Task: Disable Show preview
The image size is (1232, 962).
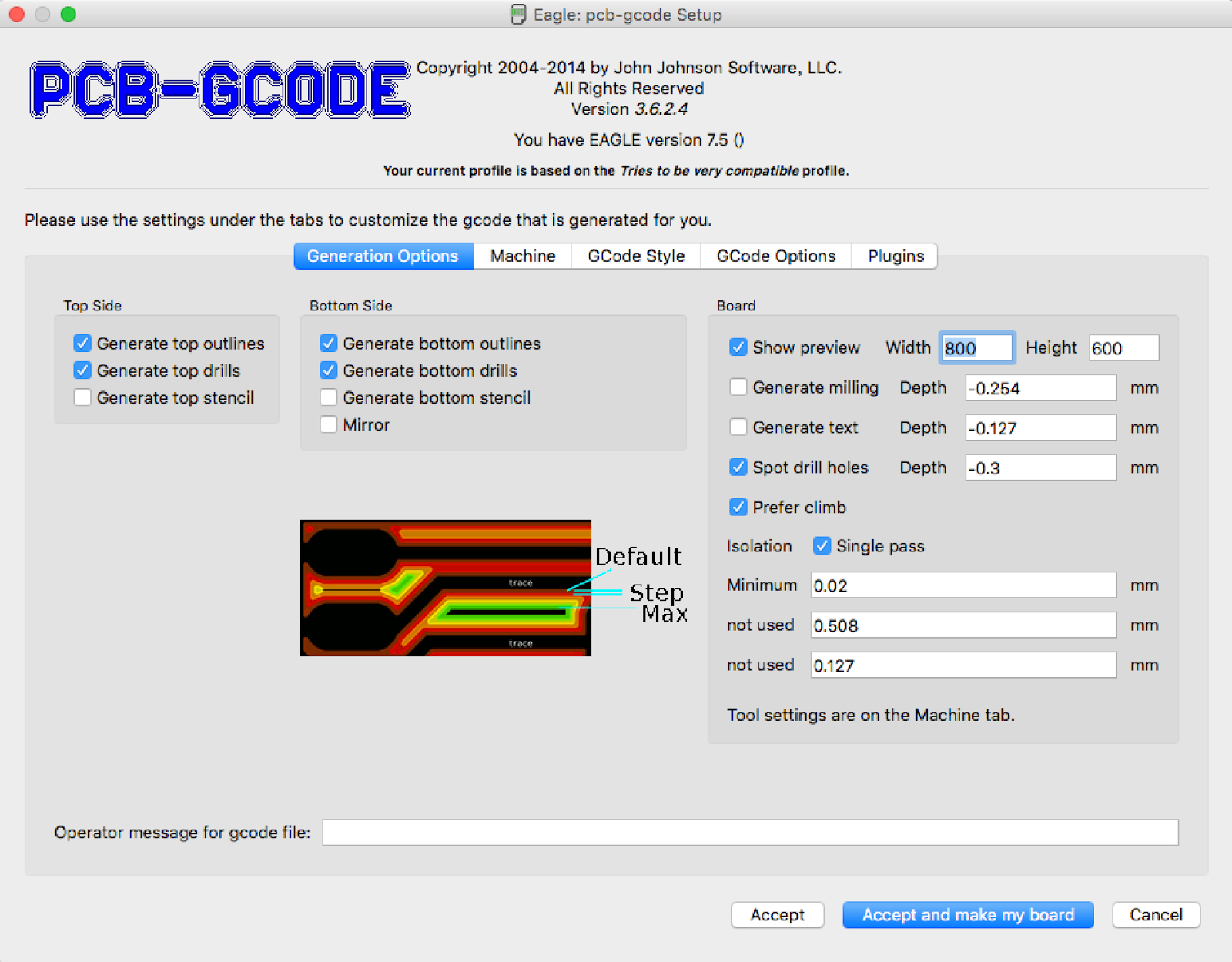Action: click(738, 347)
